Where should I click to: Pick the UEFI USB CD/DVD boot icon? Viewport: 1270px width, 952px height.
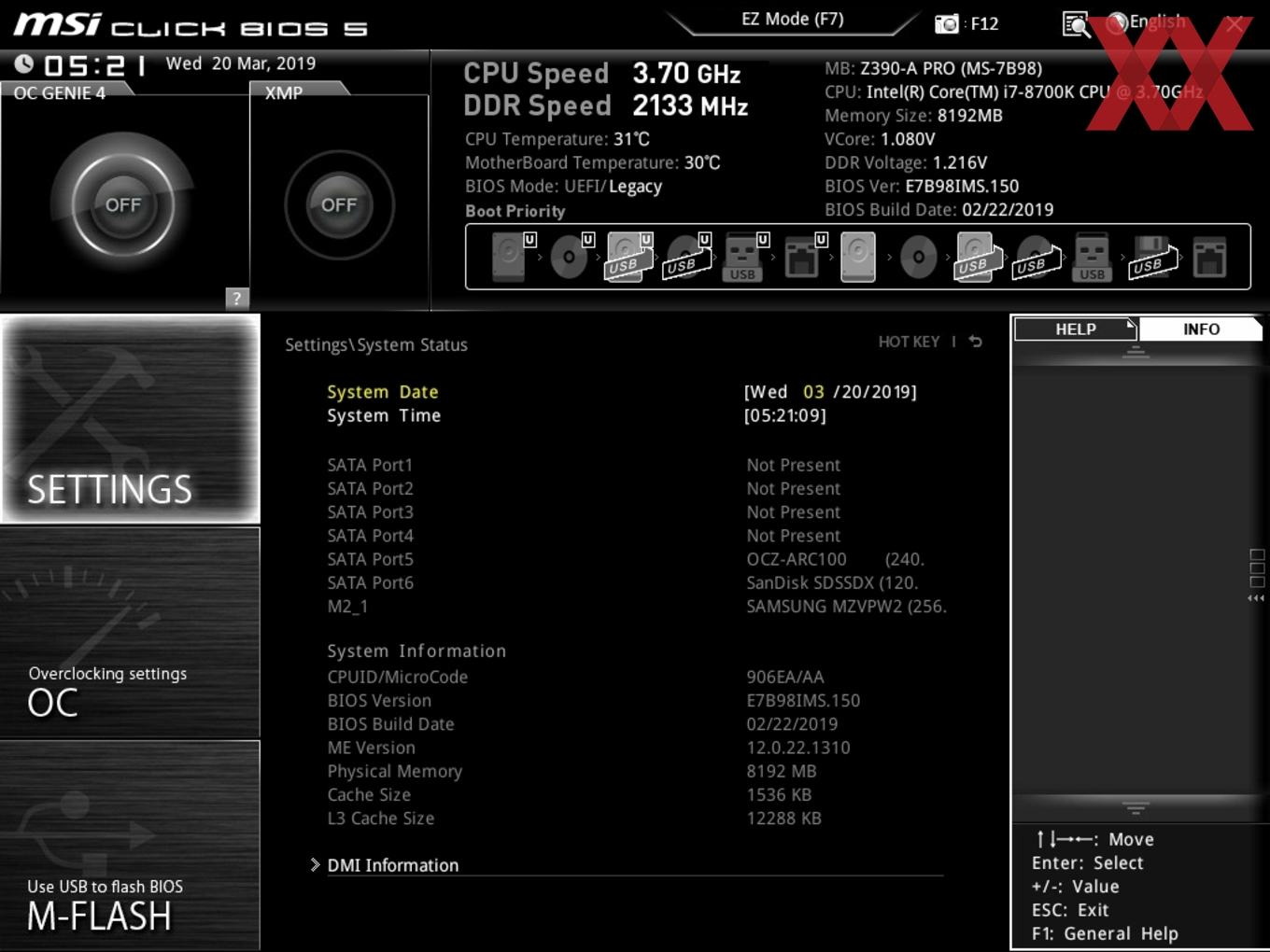point(688,256)
